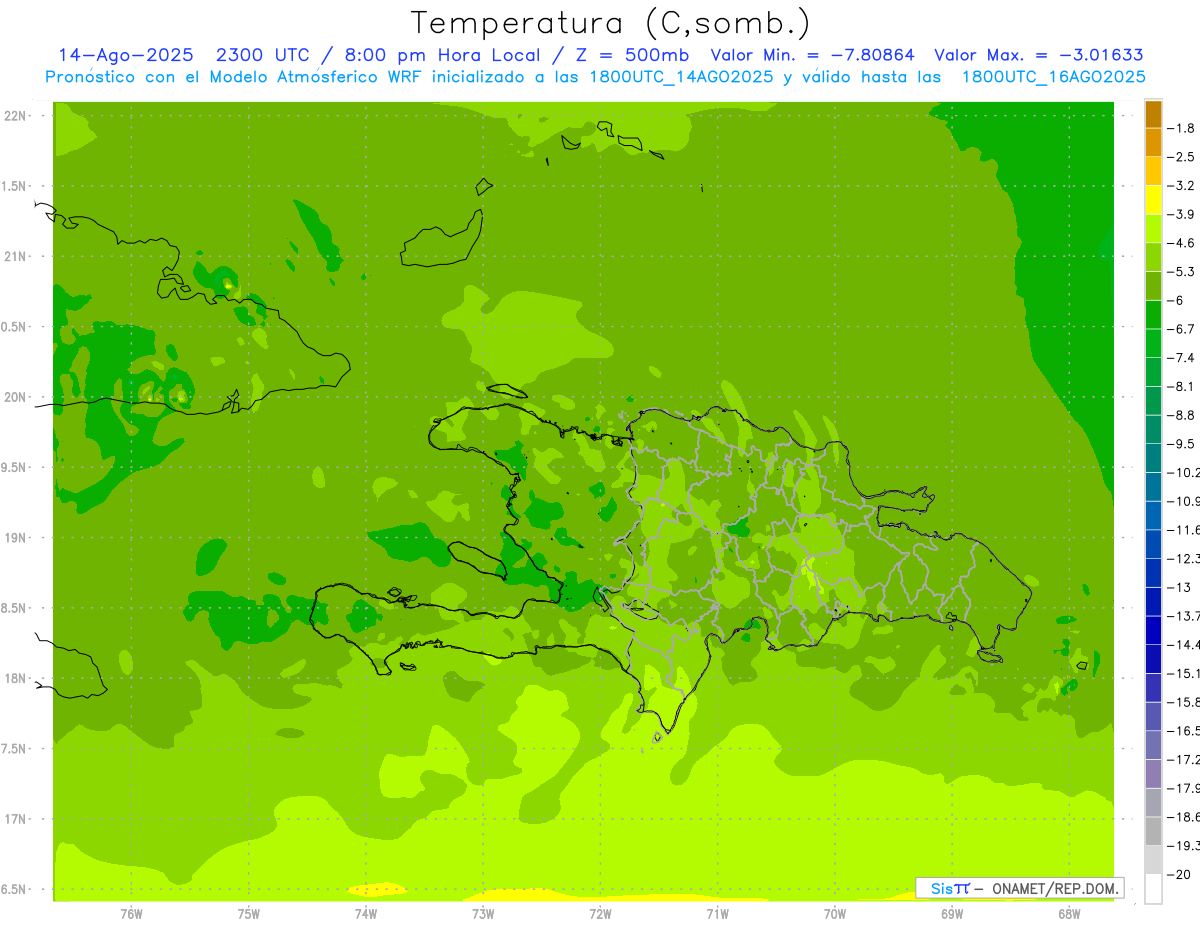Click the "75W" longitude label
Image resolution: width=1200 pixels, height=927 pixels.
[248, 913]
